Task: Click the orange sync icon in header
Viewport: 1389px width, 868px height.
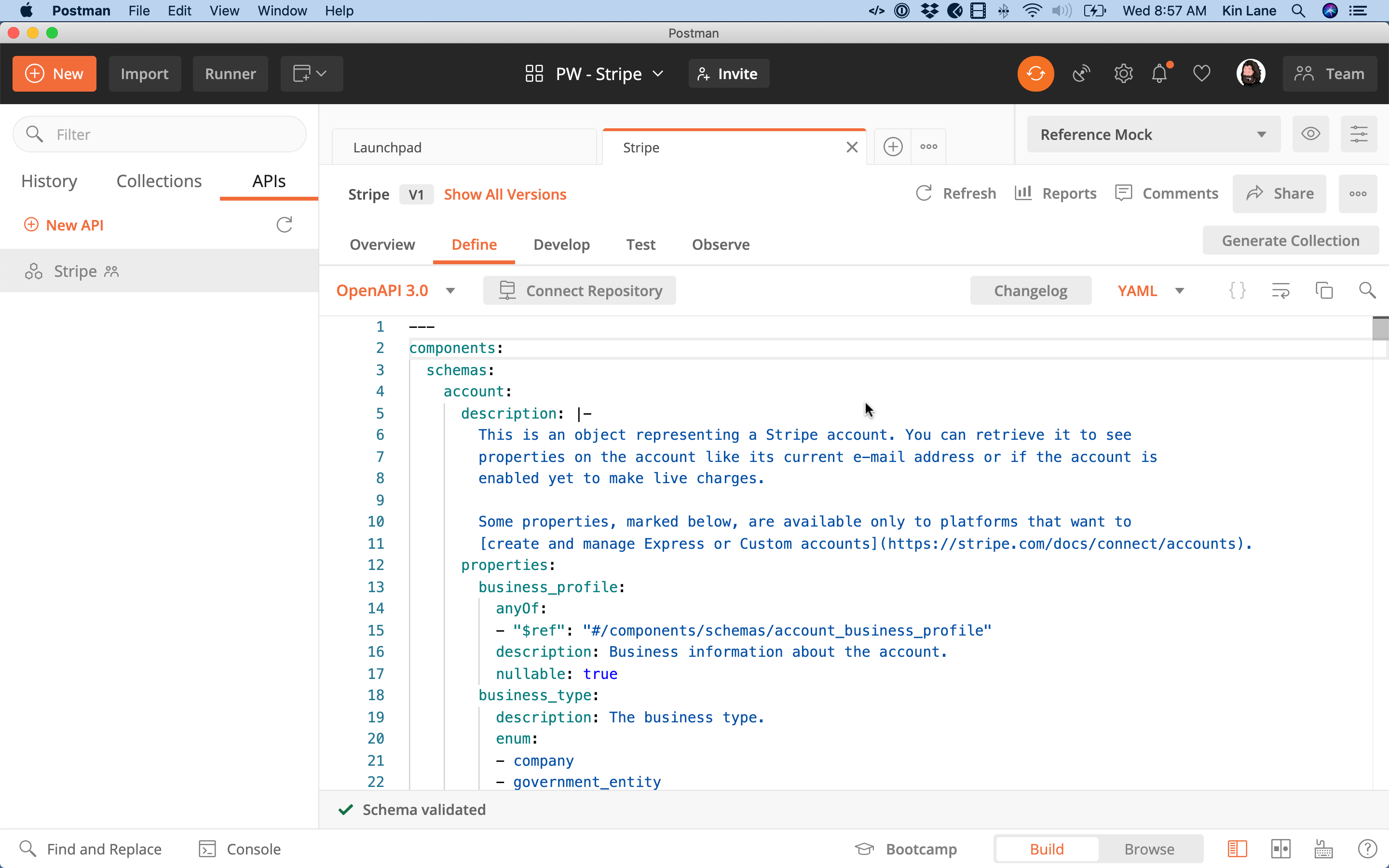Action: click(1035, 73)
